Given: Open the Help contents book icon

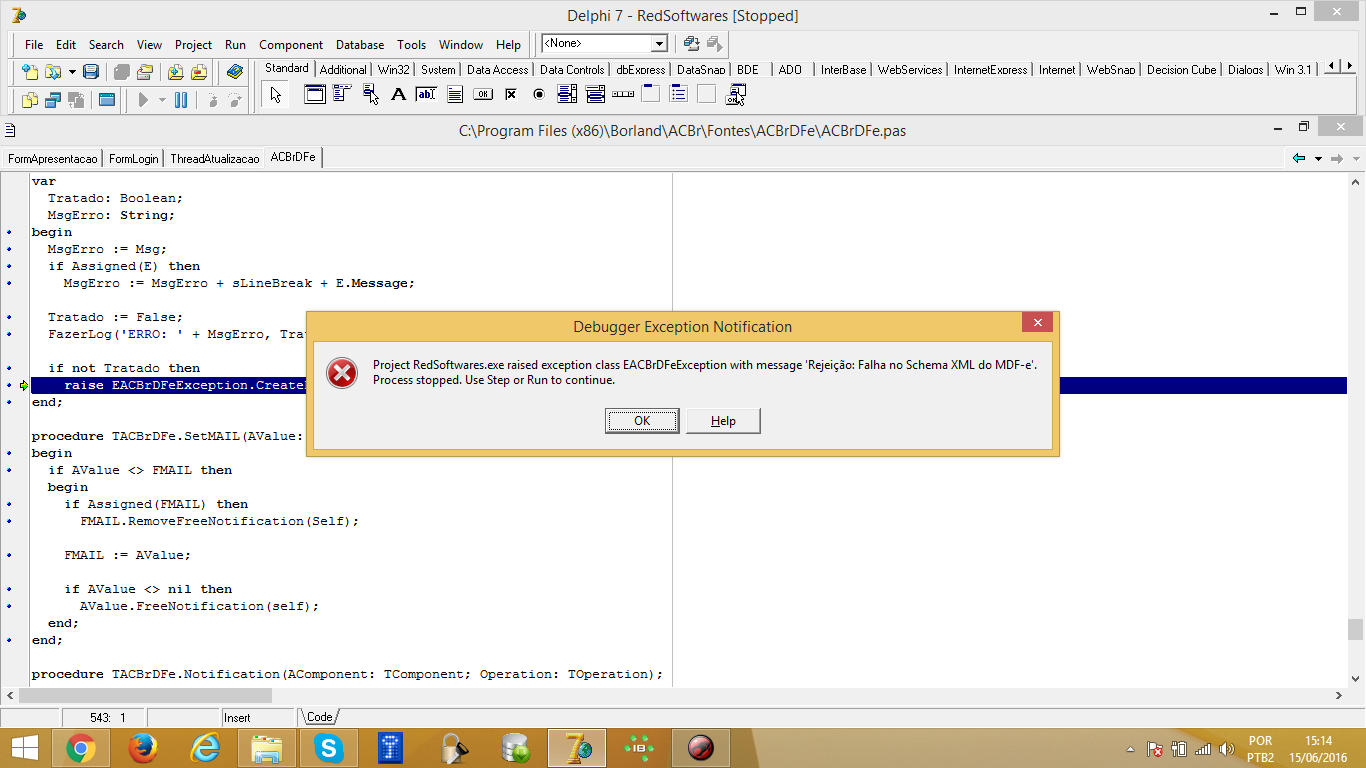Looking at the screenshot, I should [x=235, y=72].
